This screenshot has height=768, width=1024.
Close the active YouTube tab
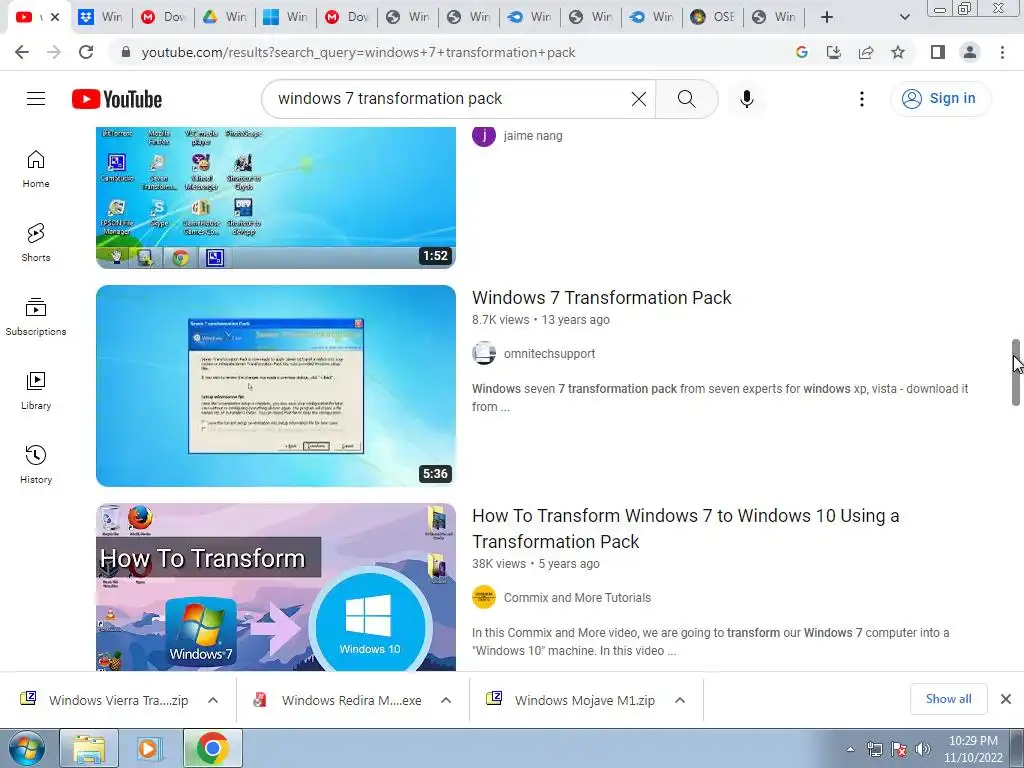click(55, 17)
